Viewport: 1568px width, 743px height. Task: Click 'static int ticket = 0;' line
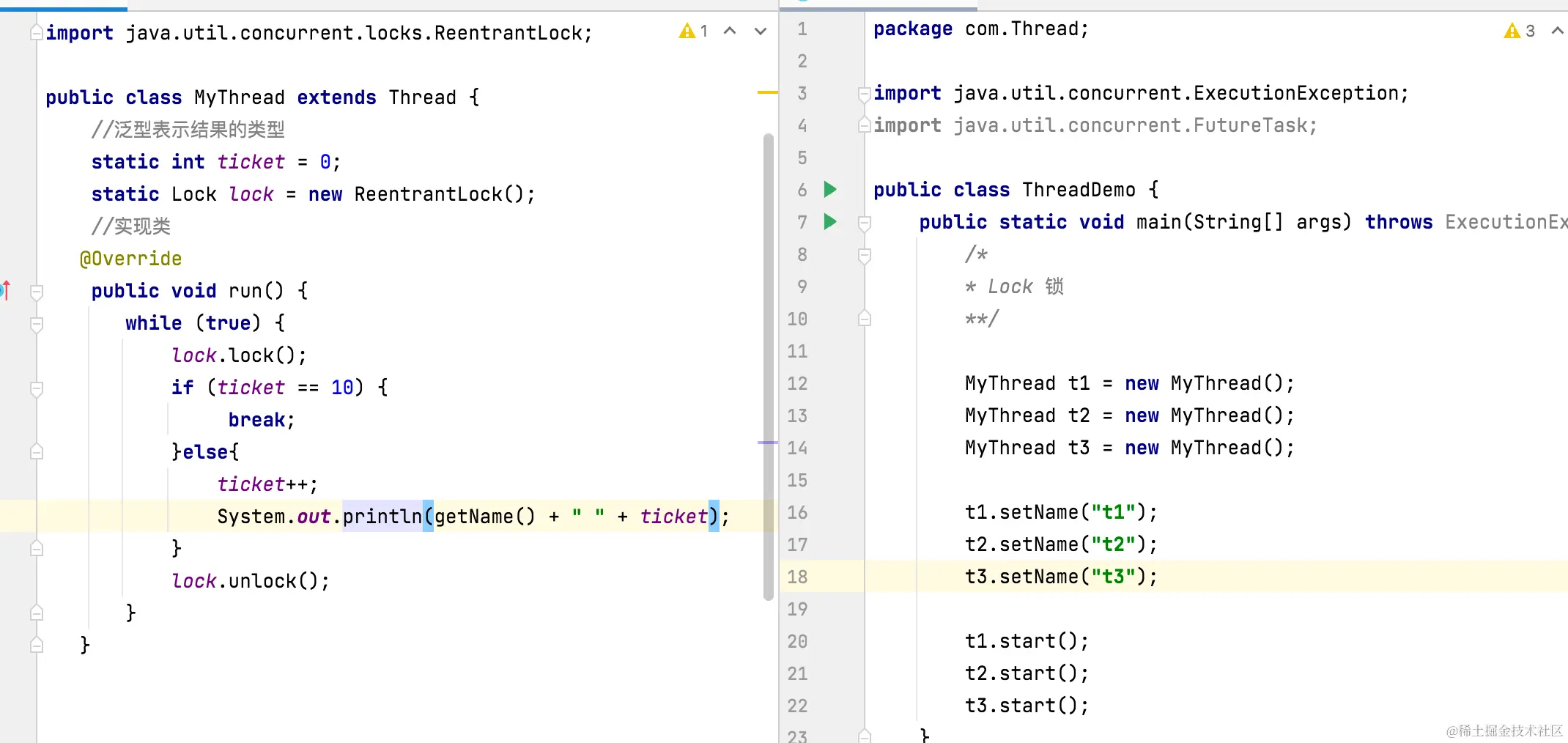click(x=216, y=162)
